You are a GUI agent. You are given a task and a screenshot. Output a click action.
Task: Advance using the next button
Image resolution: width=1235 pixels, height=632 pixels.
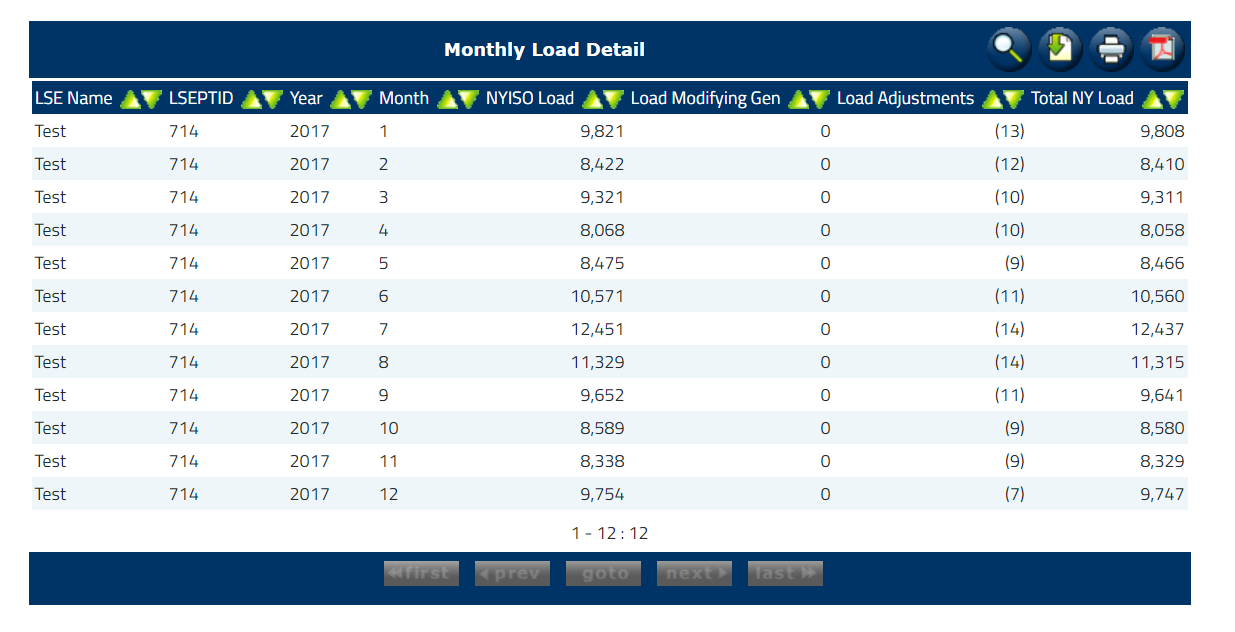[694, 573]
